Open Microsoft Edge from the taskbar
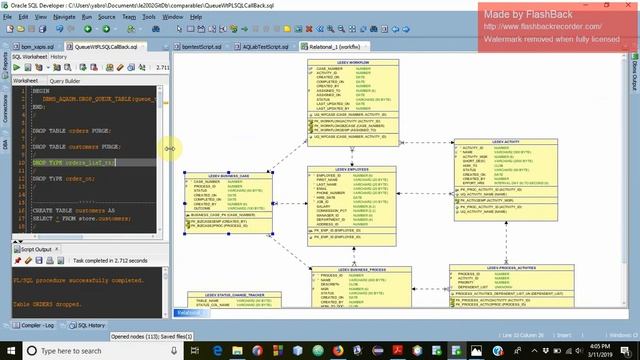The width and height of the screenshot is (640, 360). tap(217, 351)
